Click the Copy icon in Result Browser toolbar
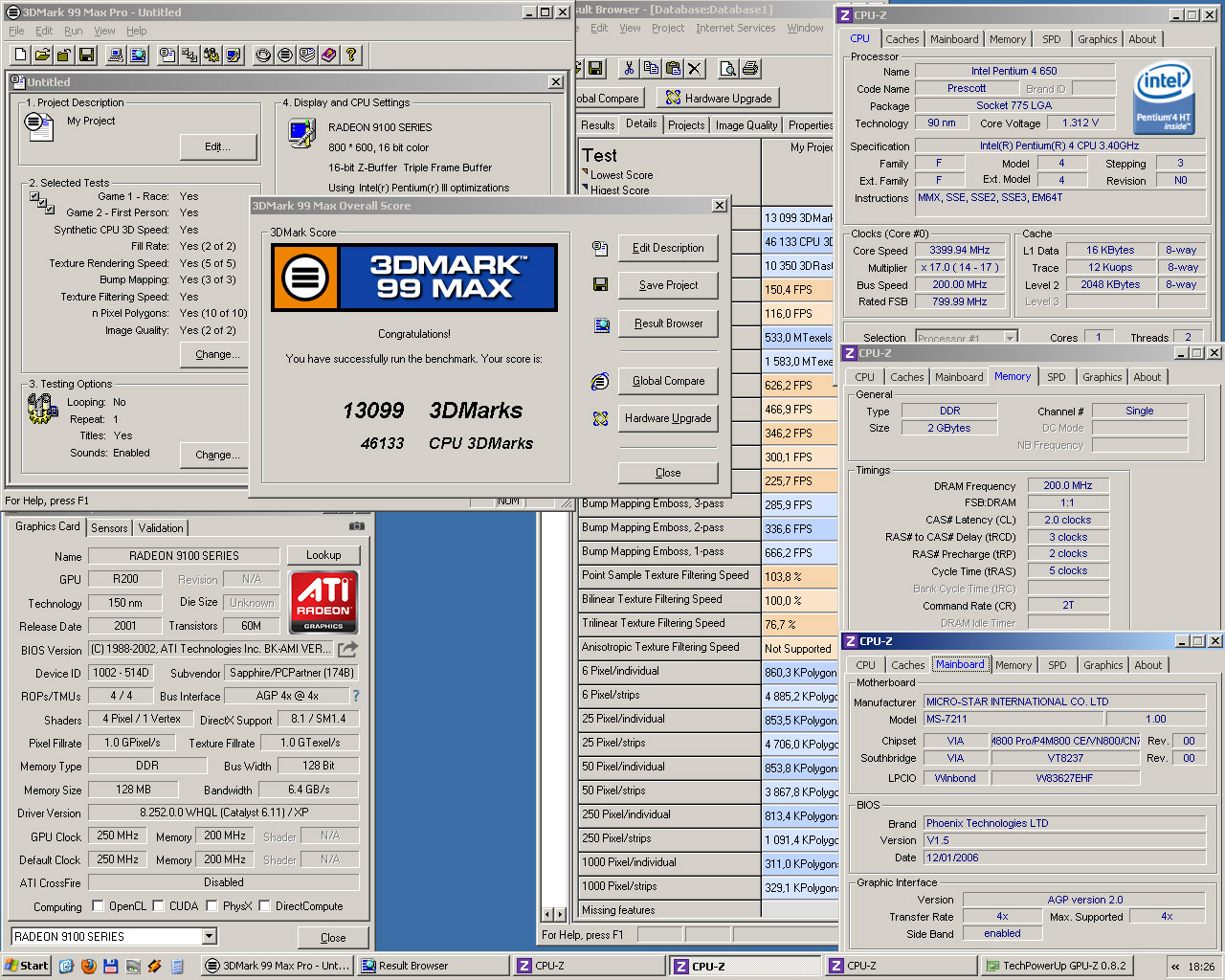This screenshot has width=1225, height=980. pyautogui.click(x=651, y=68)
